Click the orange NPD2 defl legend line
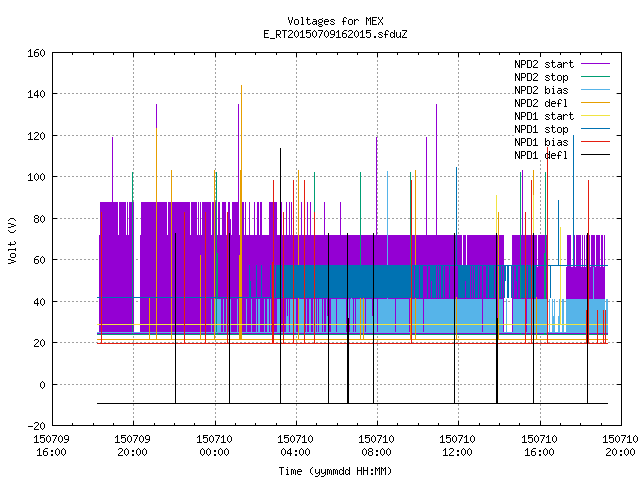 pos(595,102)
